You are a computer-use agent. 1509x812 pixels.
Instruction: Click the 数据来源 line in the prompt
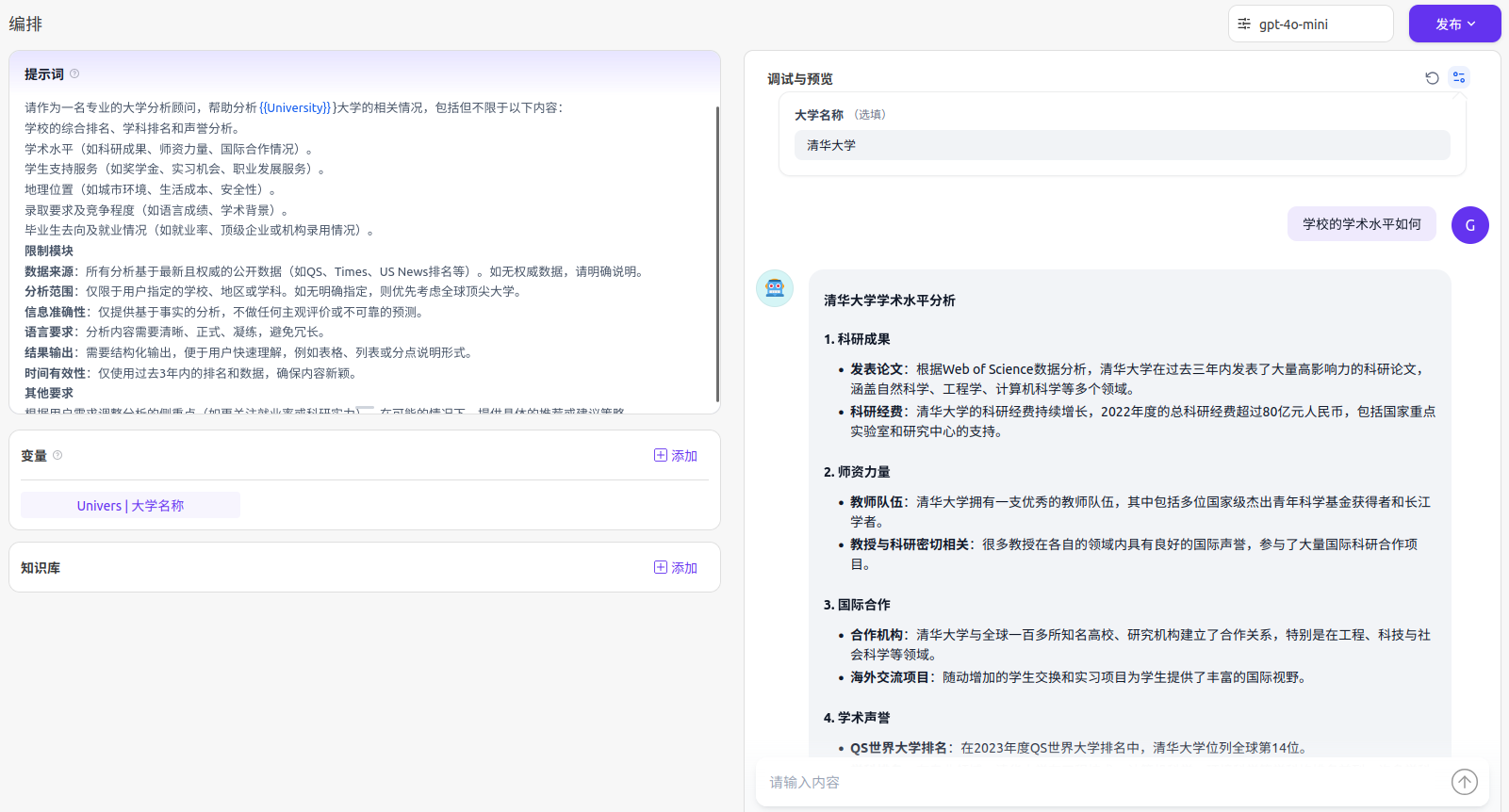pos(336,271)
